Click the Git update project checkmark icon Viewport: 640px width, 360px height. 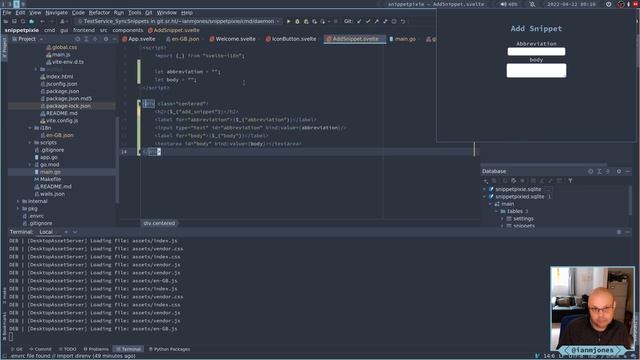pos(359,21)
